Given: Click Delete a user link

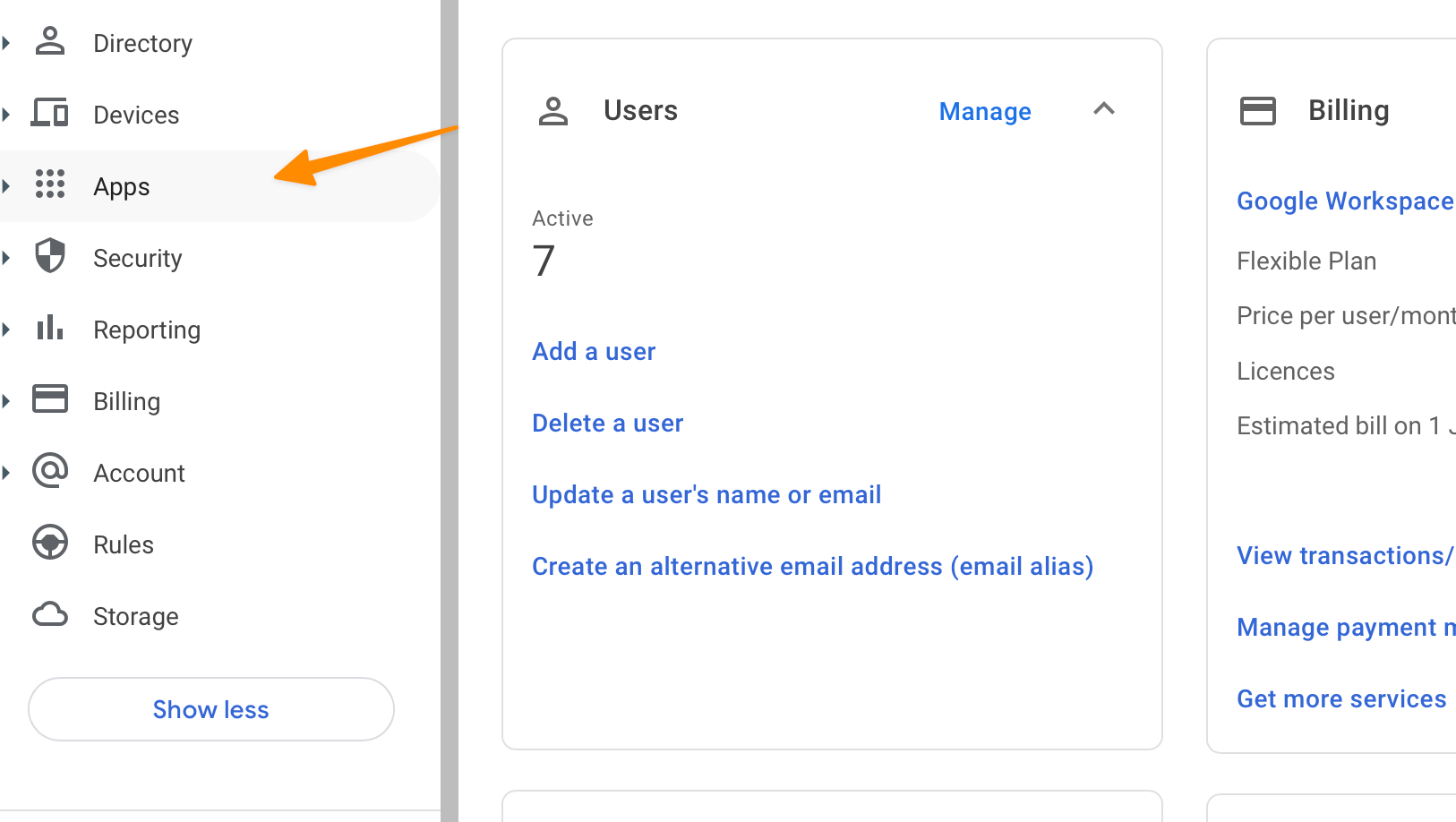Looking at the screenshot, I should click(607, 424).
